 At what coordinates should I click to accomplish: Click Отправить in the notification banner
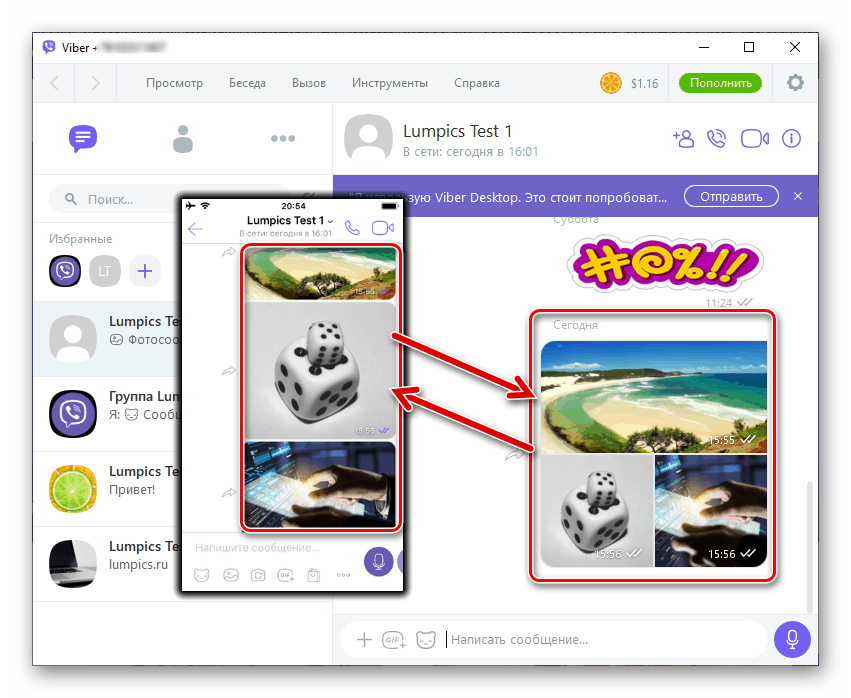[x=731, y=196]
